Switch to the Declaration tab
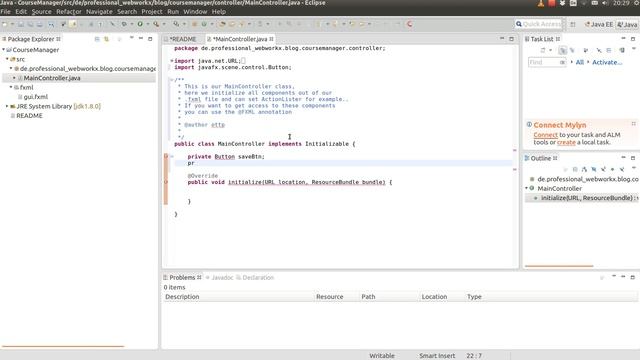This screenshot has width=640, height=360. 255,277
